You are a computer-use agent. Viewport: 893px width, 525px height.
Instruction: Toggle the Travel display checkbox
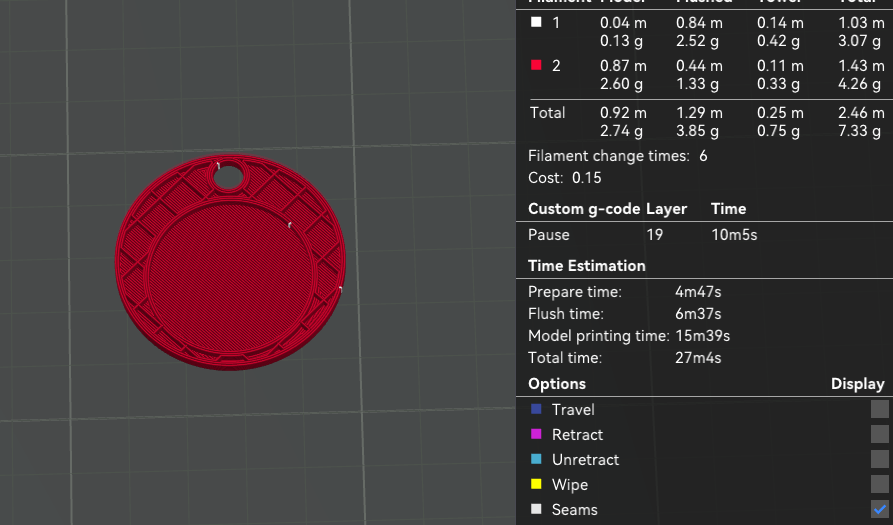coord(879,409)
